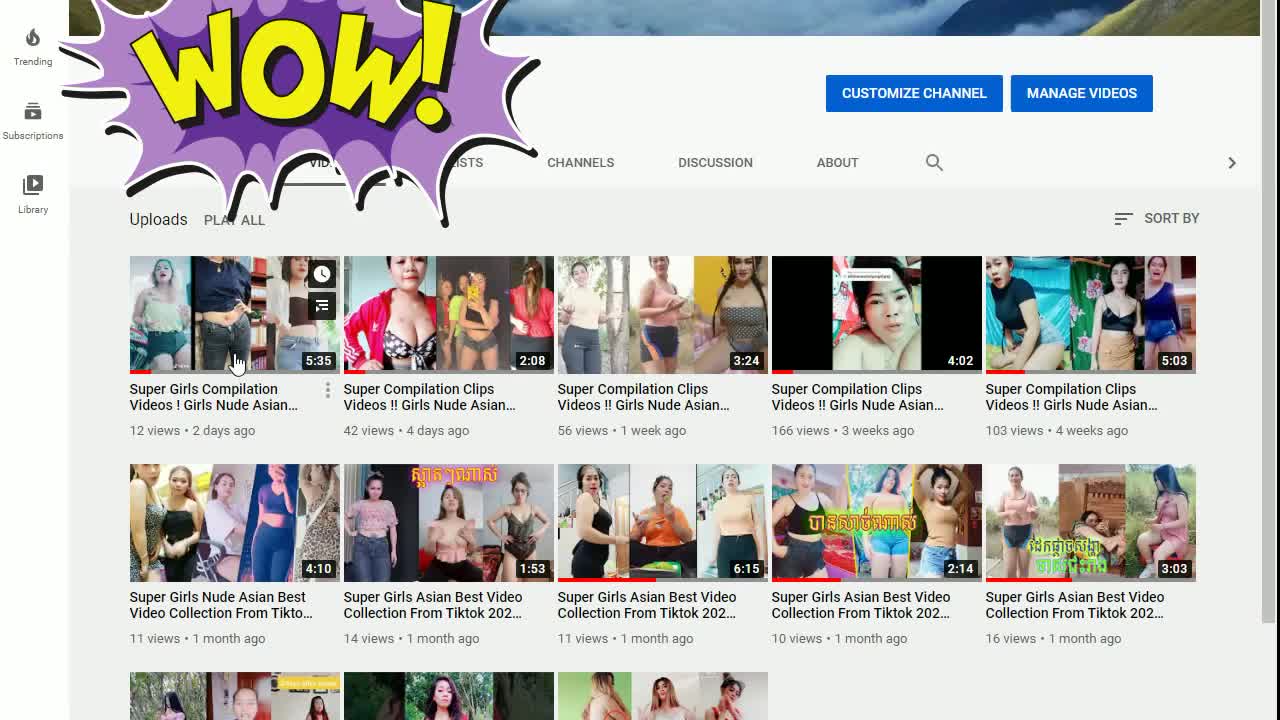1280x720 pixels.
Task: Open the 1:53 video thumbnail
Action: click(x=449, y=523)
